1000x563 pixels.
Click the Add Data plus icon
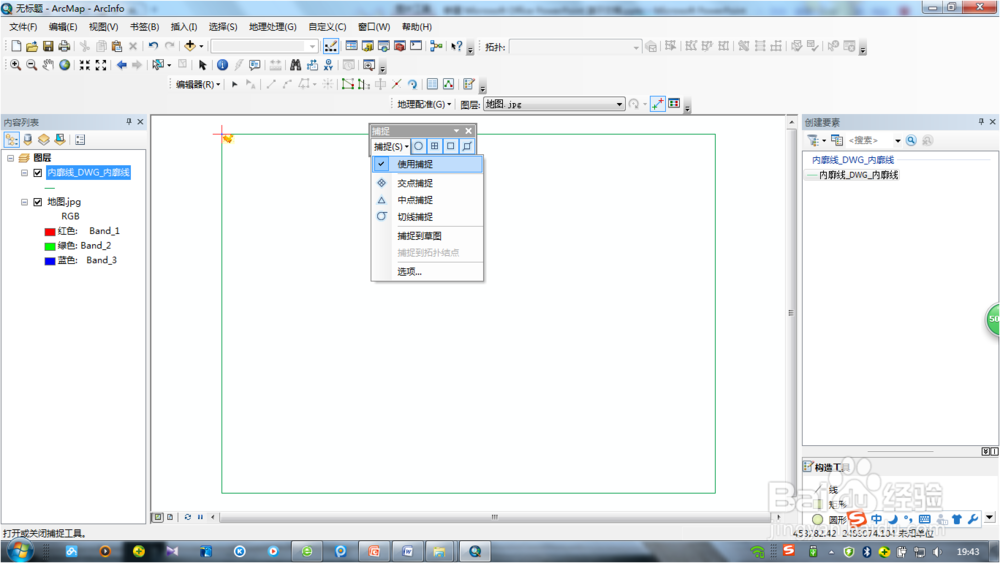(189, 46)
